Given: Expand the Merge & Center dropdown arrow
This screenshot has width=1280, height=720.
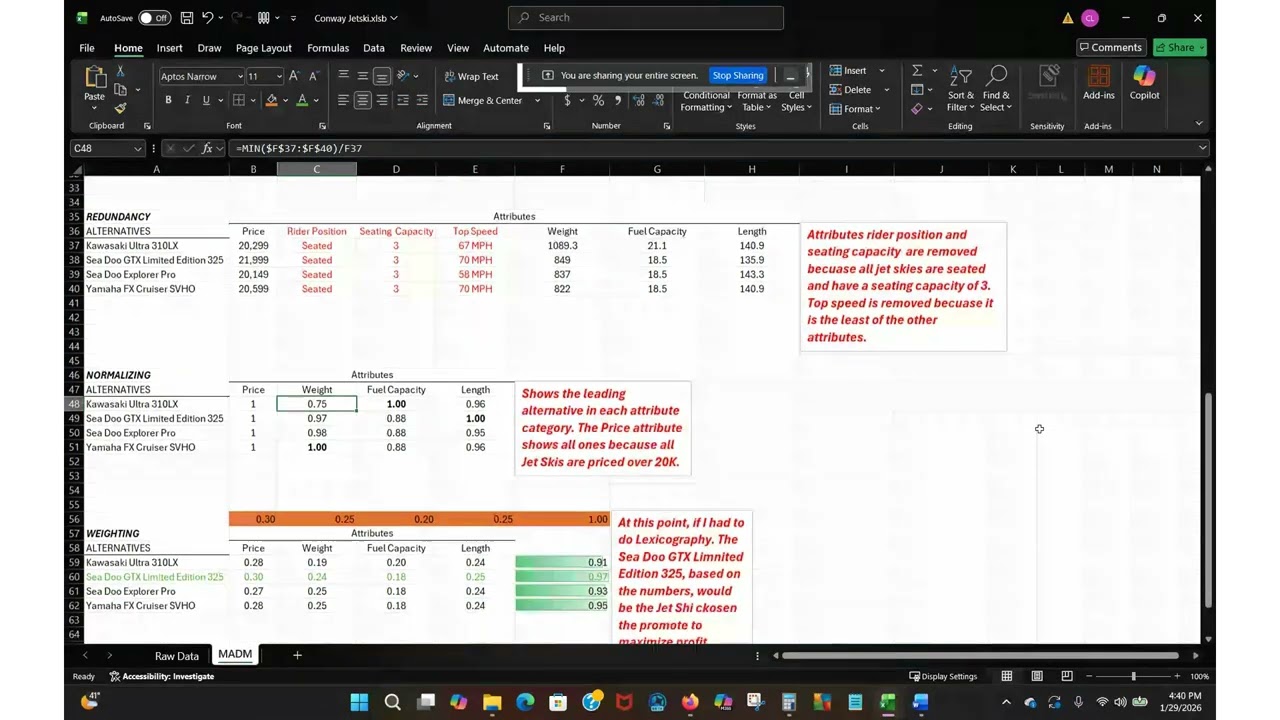Looking at the screenshot, I should tap(537, 100).
